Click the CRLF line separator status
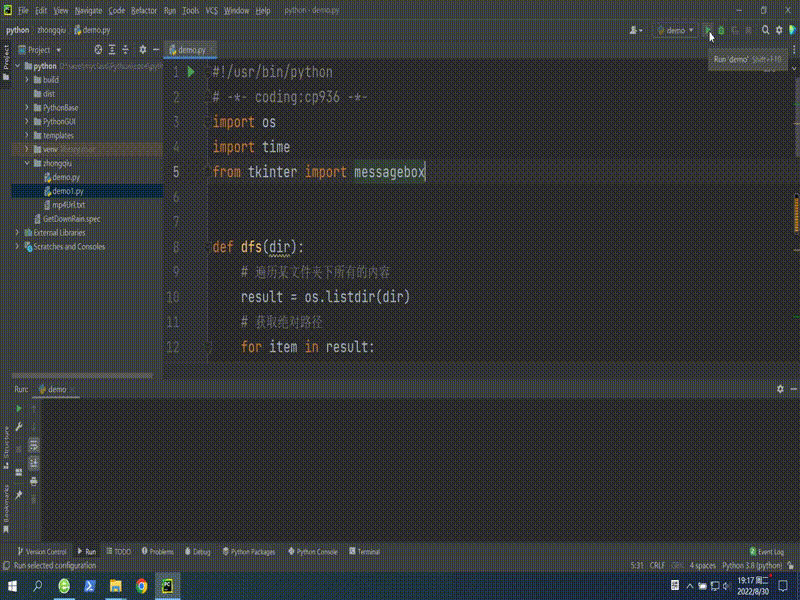This screenshot has width=800, height=600. [657, 565]
